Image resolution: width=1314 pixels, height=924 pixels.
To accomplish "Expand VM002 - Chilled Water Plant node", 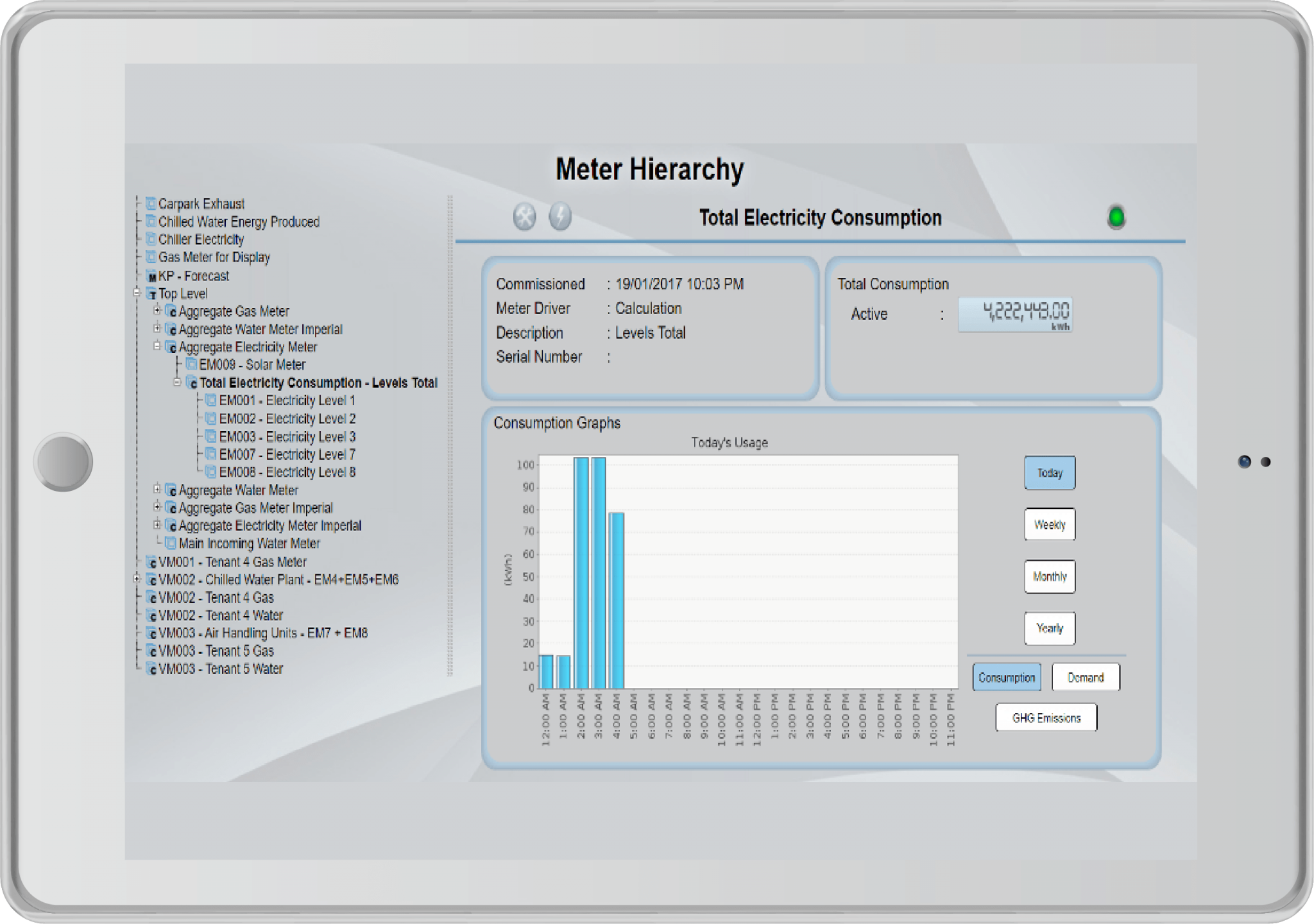I will click(135, 579).
